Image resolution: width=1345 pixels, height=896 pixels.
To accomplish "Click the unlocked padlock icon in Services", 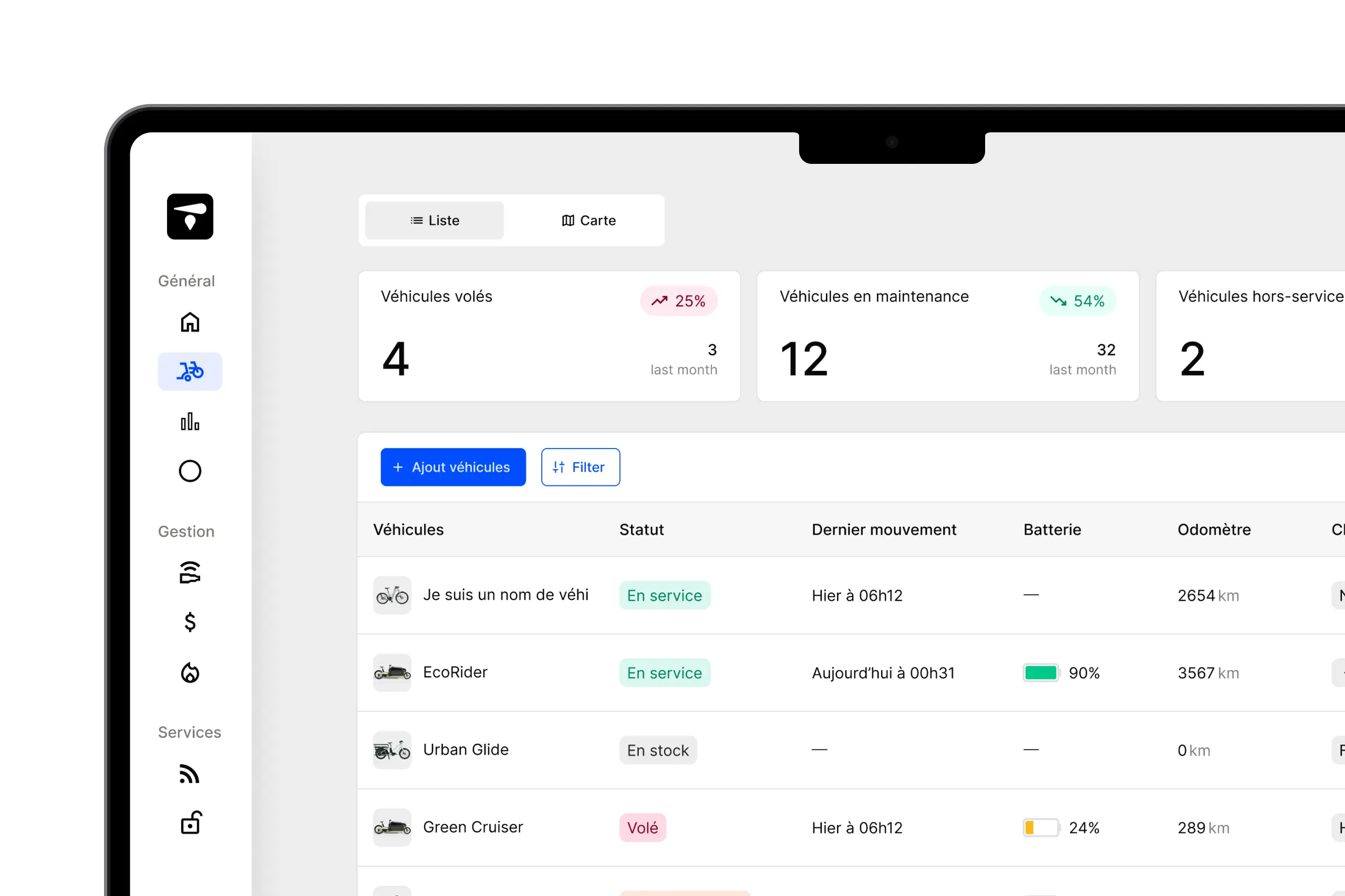I will 190,823.
